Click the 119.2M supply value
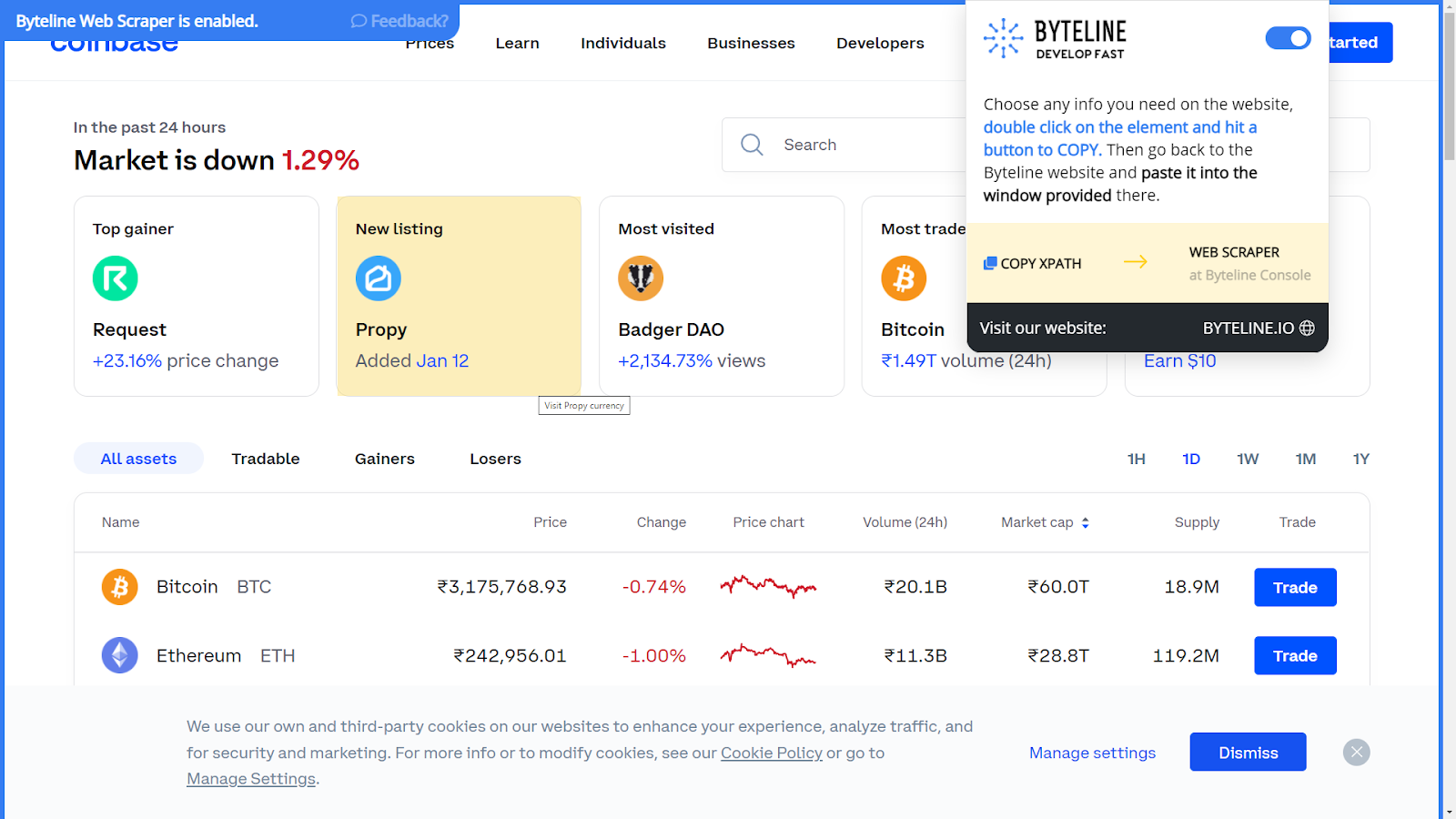1456x819 pixels. (x=1186, y=655)
